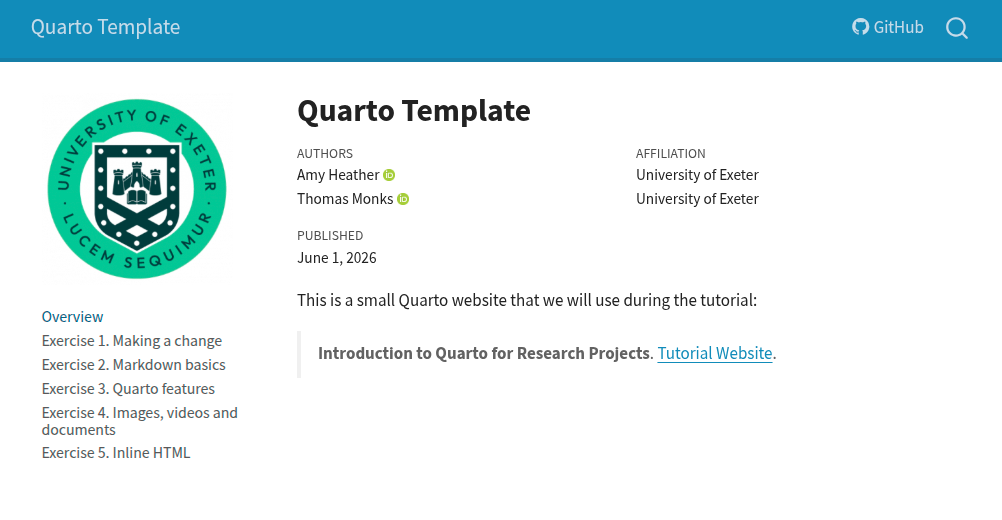Select Overview in the sidebar

point(72,317)
